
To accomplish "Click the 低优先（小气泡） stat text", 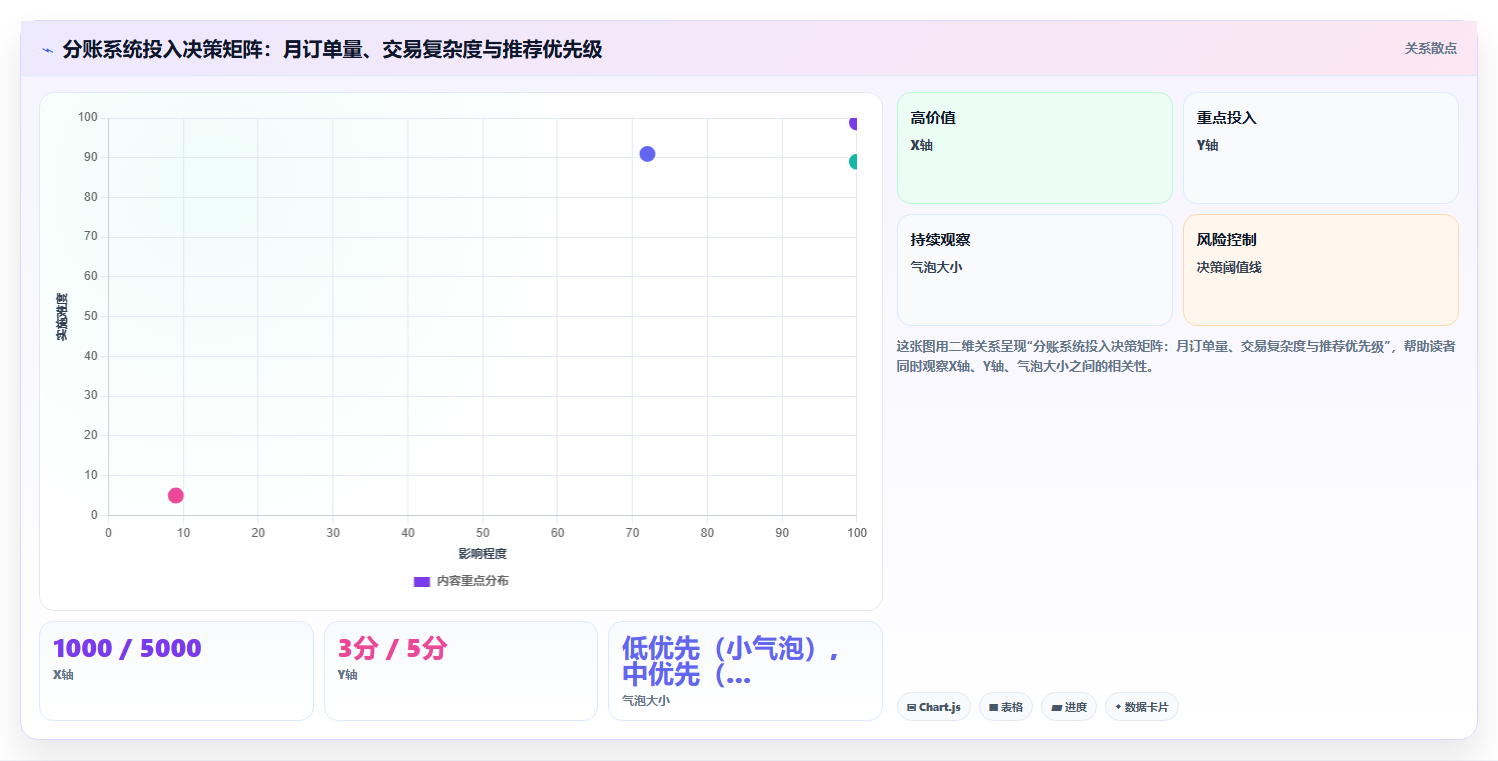I will [730, 661].
